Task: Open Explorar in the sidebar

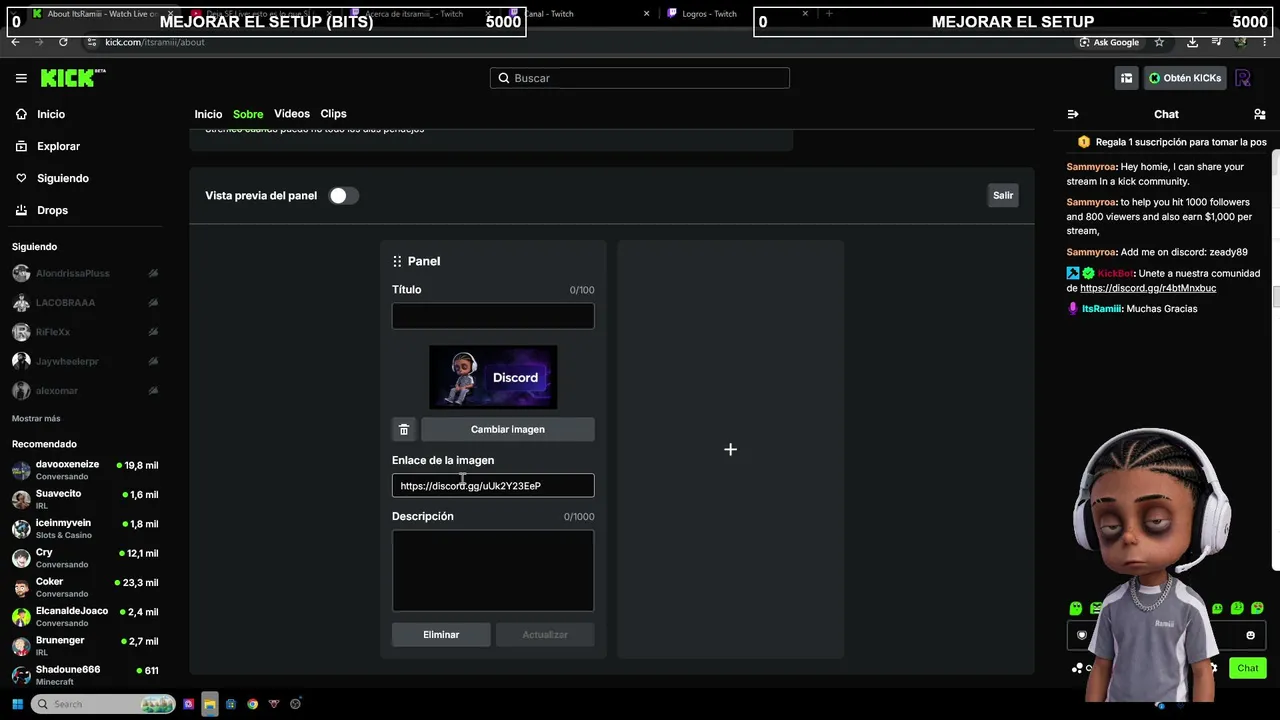Action: [x=47, y=146]
